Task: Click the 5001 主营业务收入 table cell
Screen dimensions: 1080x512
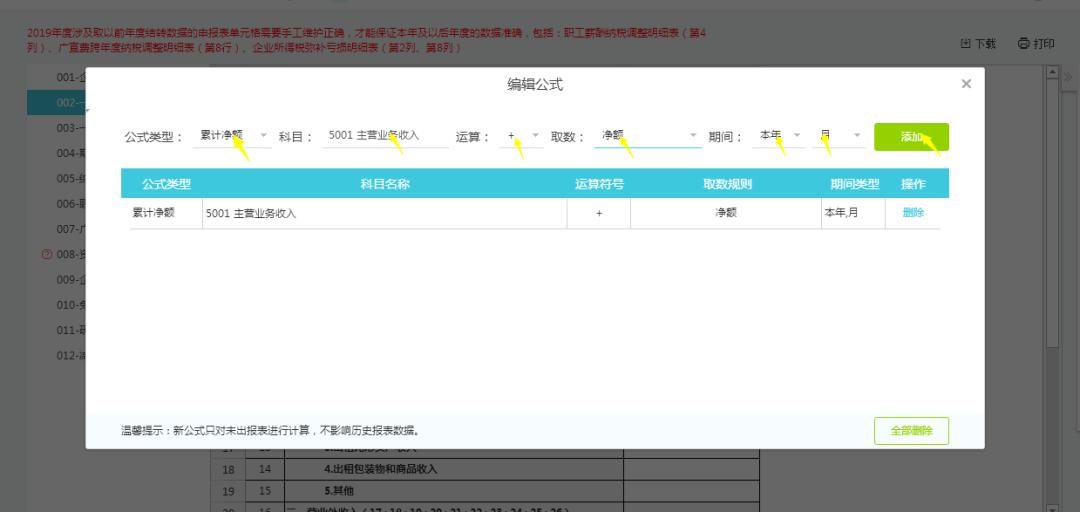Action: tap(384, 213)
